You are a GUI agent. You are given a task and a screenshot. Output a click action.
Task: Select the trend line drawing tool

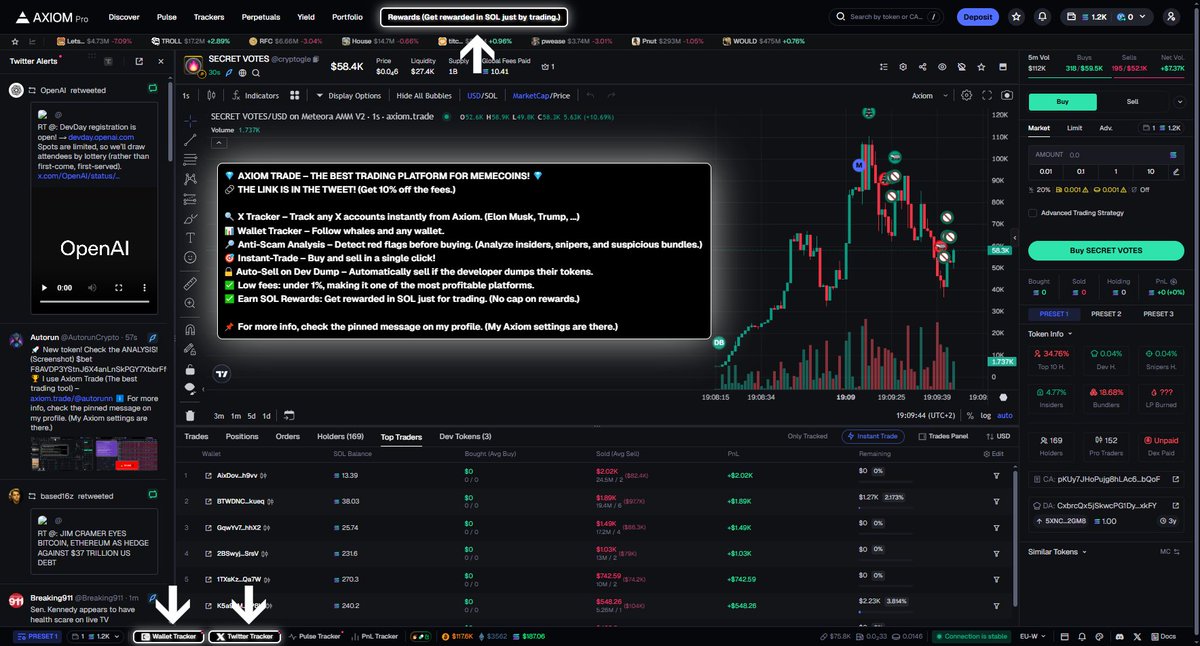(190, 139)
